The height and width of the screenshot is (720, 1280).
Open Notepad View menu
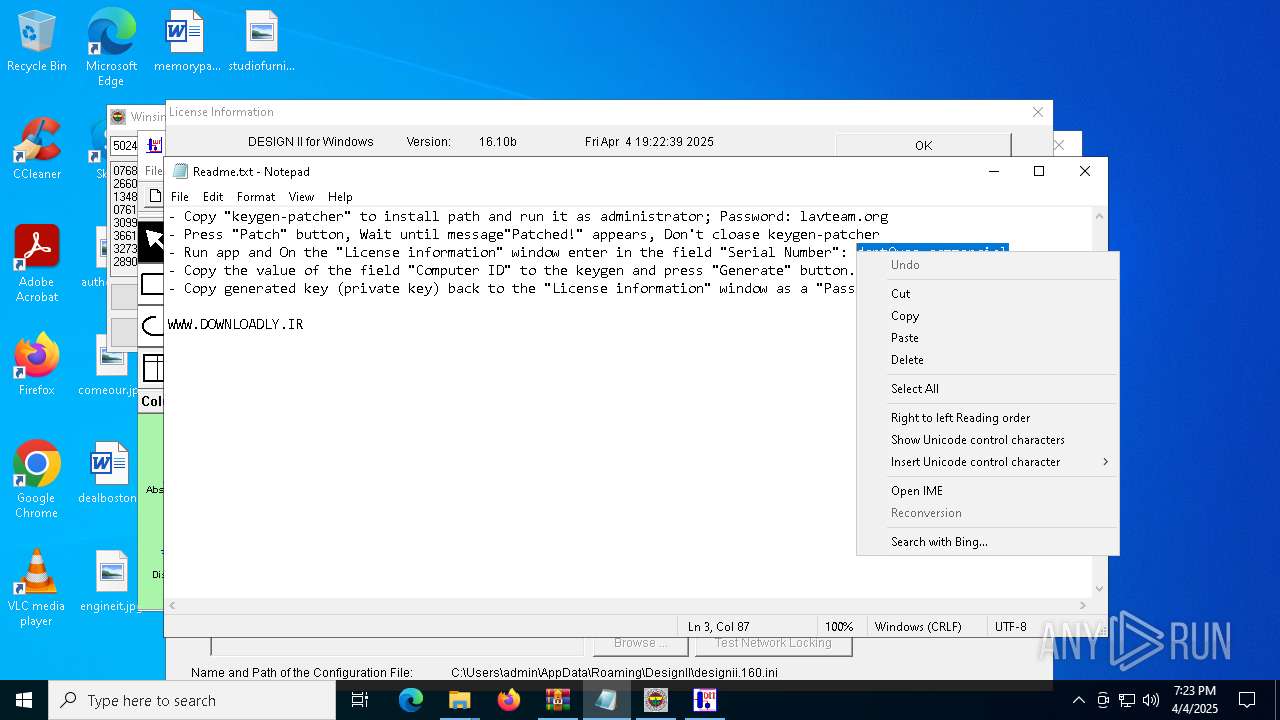coord(301,197)
